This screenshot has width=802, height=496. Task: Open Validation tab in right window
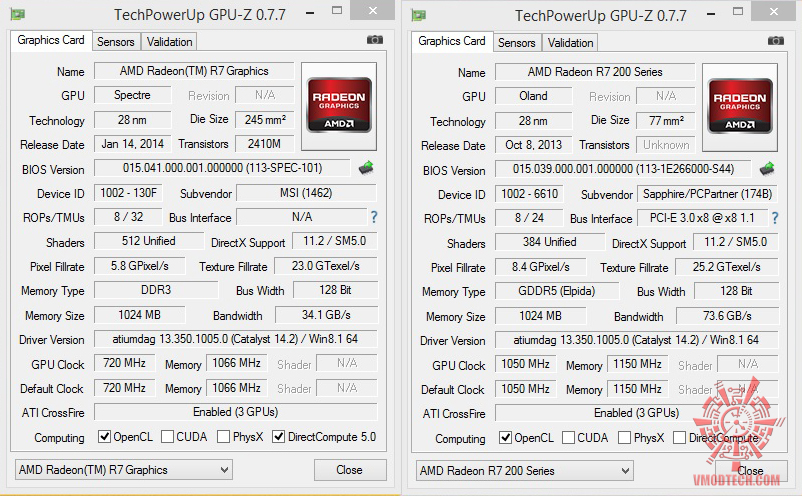tap(570, 43)
